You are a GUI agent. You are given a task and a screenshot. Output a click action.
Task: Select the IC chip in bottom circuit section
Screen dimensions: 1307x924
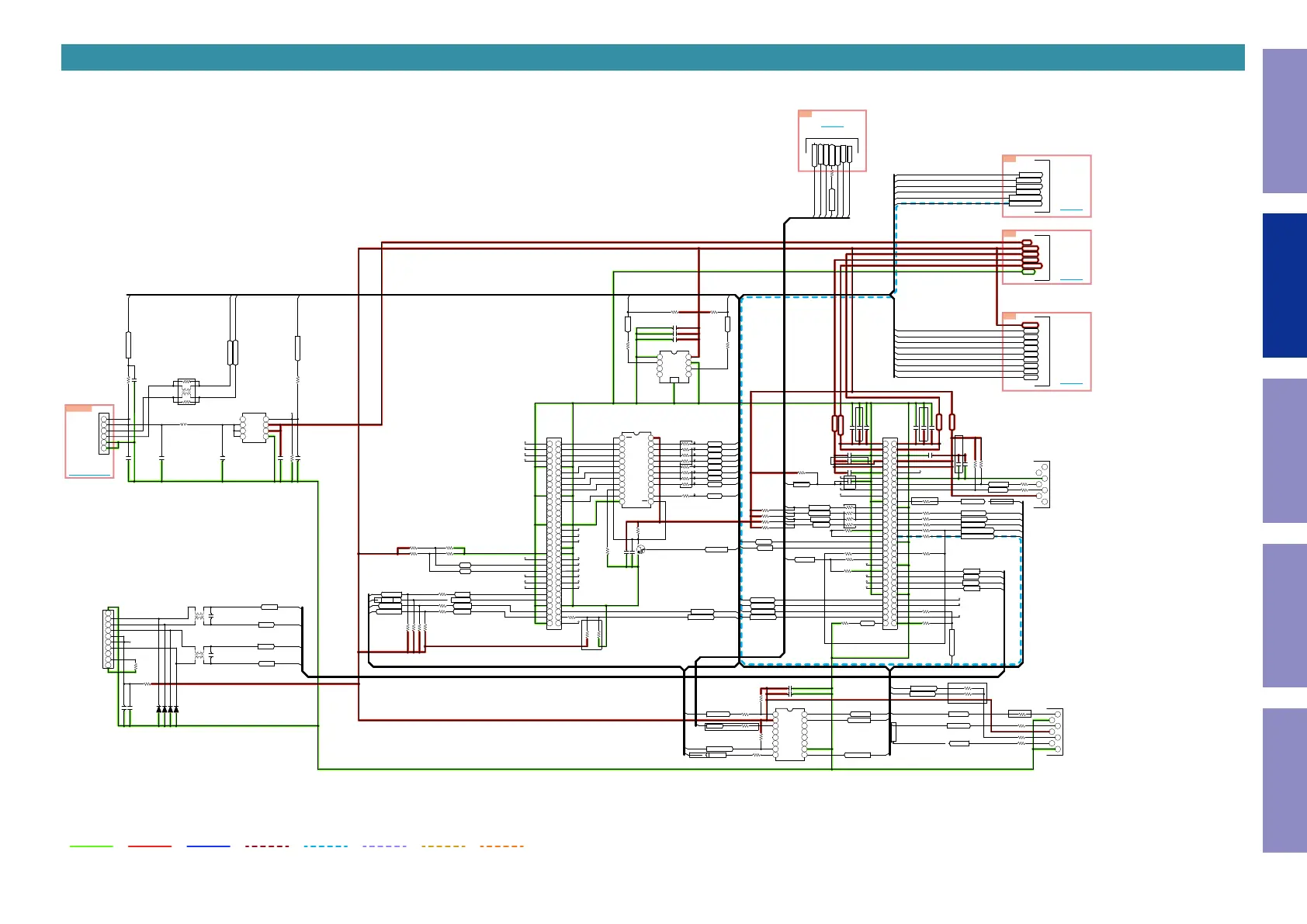pyautogui.click(x=790, y=734)
